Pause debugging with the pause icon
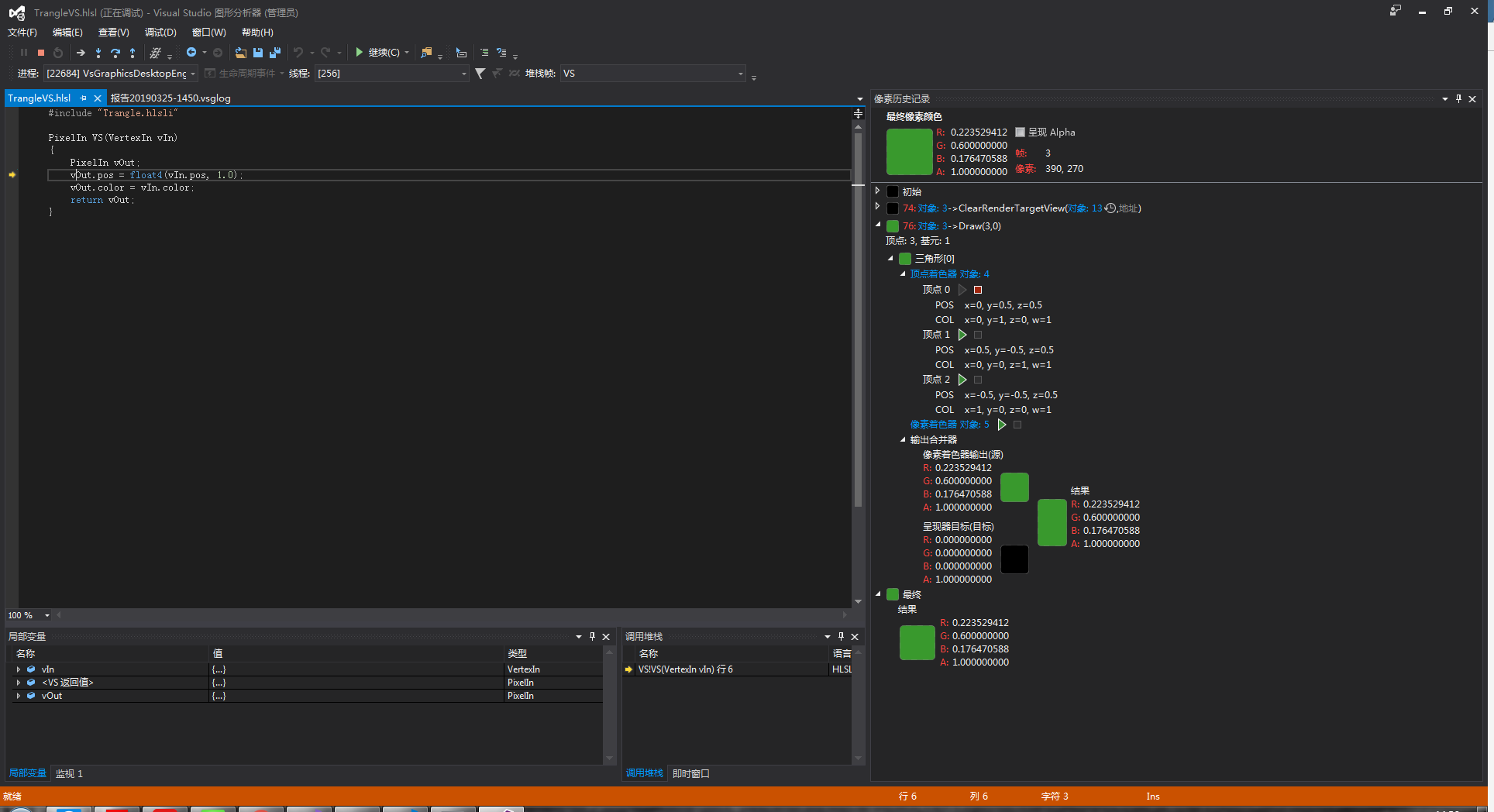Screen dimensions: 1494x812 tap(23, 52)
